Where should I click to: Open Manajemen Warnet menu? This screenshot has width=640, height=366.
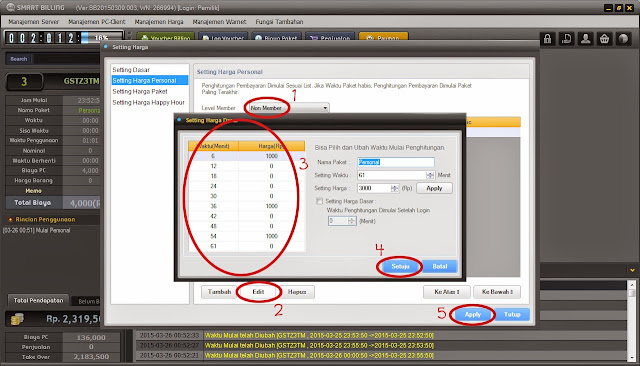pyautogui.click(x=219, y=22)
